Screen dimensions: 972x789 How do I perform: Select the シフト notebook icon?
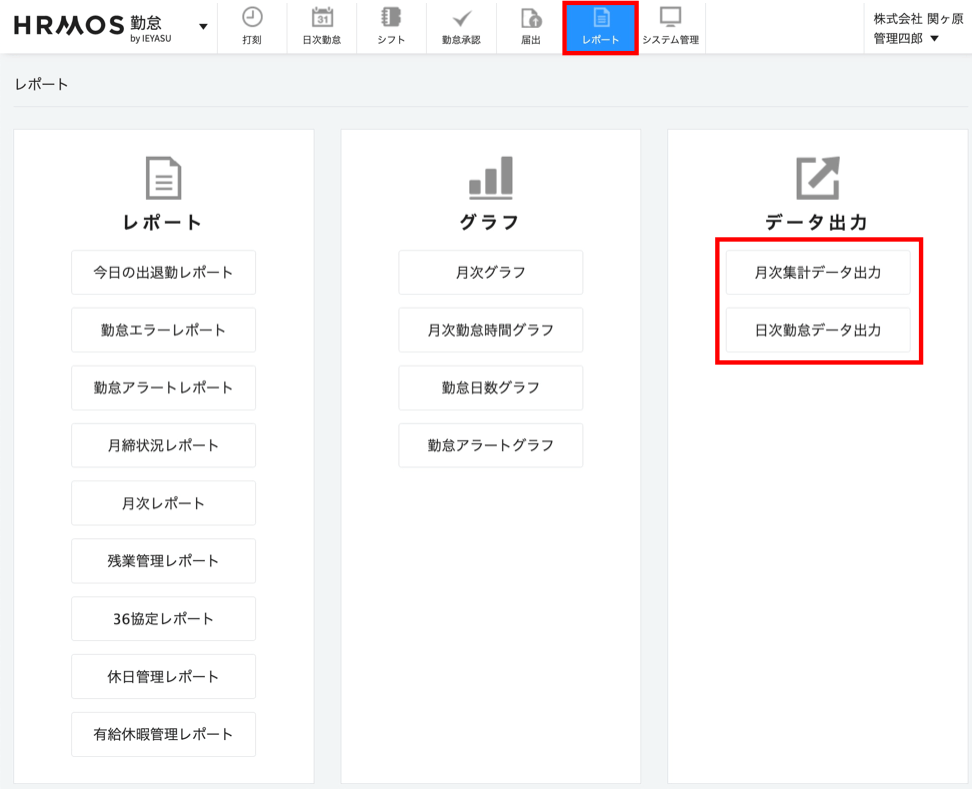(391, 18)
